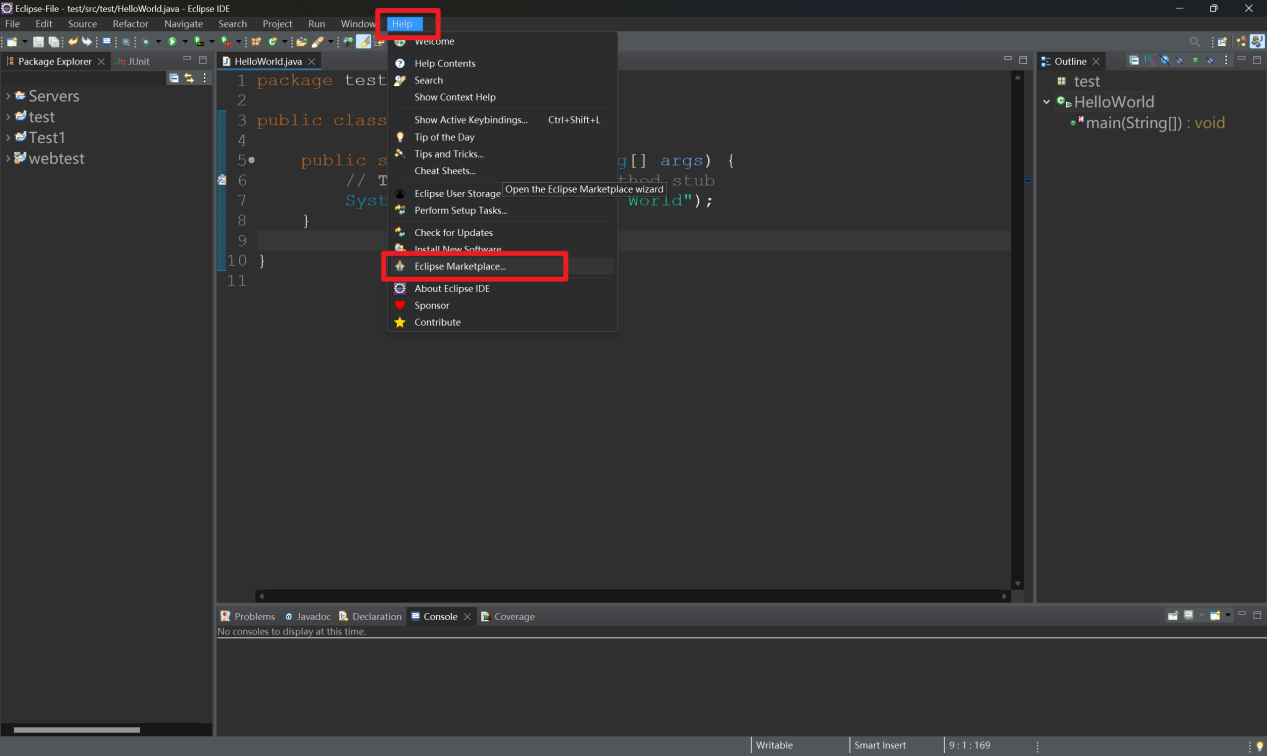Select the Java perspective icon

point(1257,42)
